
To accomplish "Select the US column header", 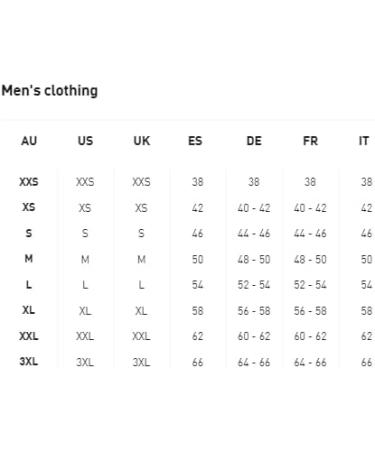I will [85, 141].
